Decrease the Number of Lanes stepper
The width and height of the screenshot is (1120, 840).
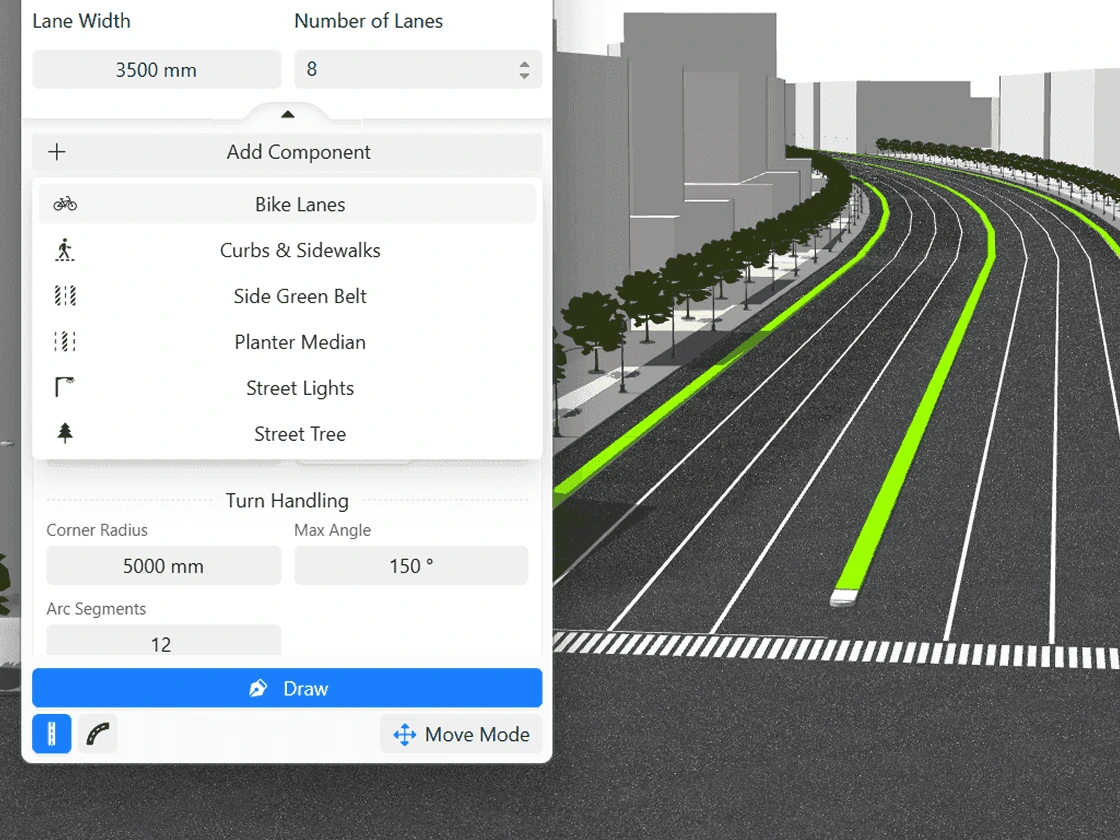524,76
